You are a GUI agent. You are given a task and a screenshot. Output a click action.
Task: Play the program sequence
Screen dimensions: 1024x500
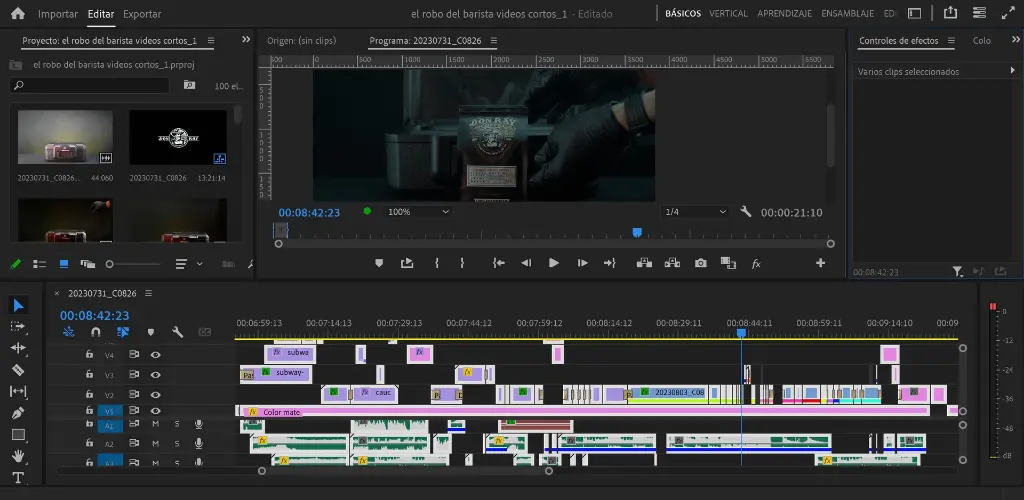554,263
